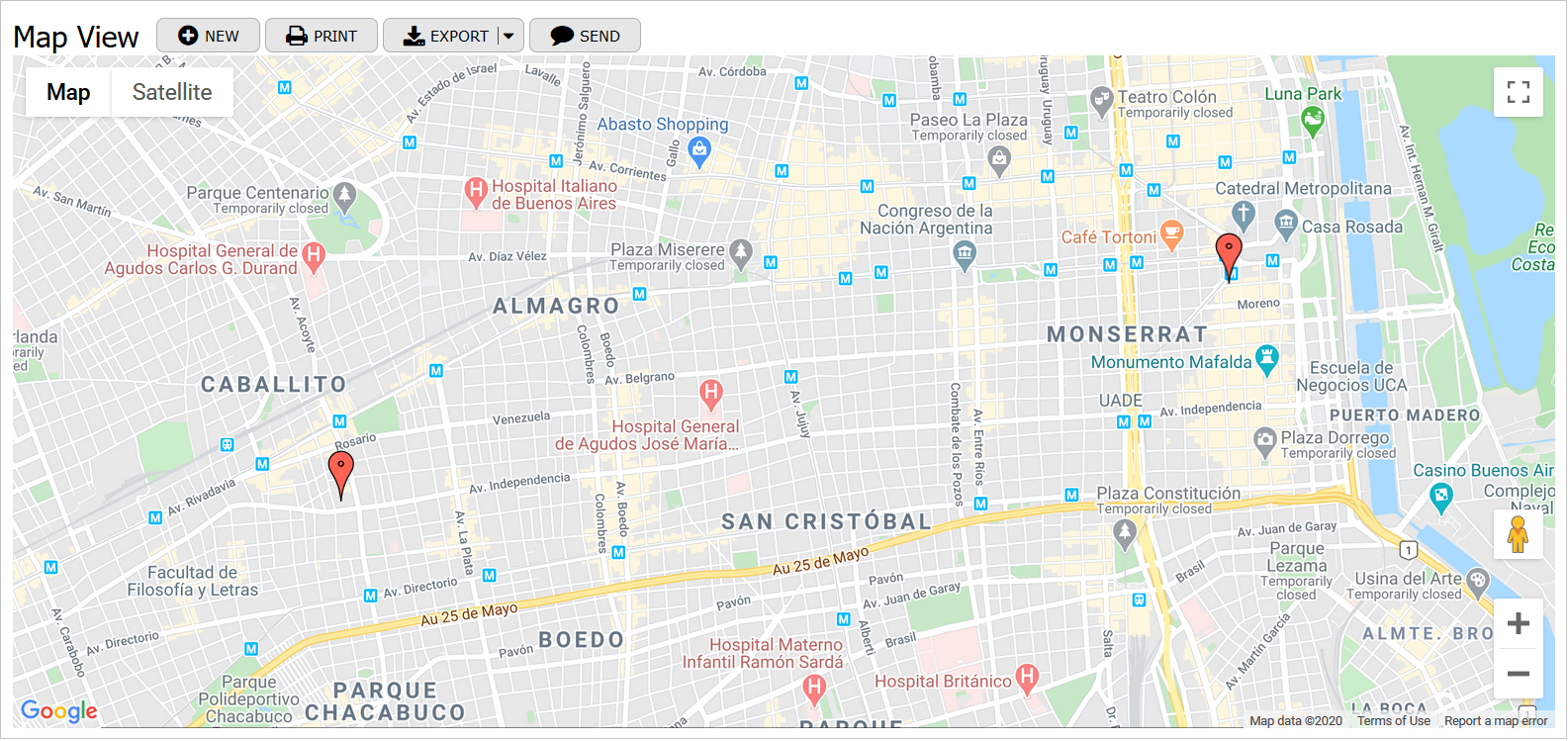The image size is (1568, 741).
Task: Click Hospital General Durand H icon
Action: 314,256
